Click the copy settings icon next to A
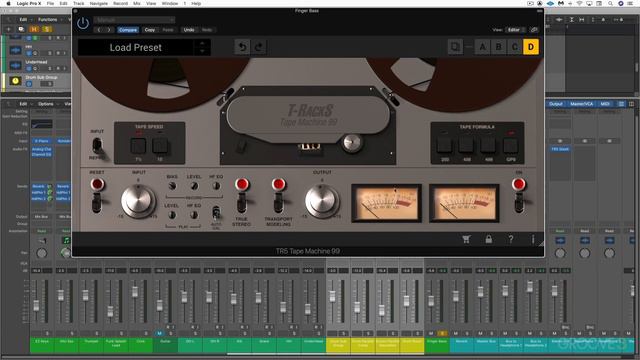The image size is (640, 360). 455,47
